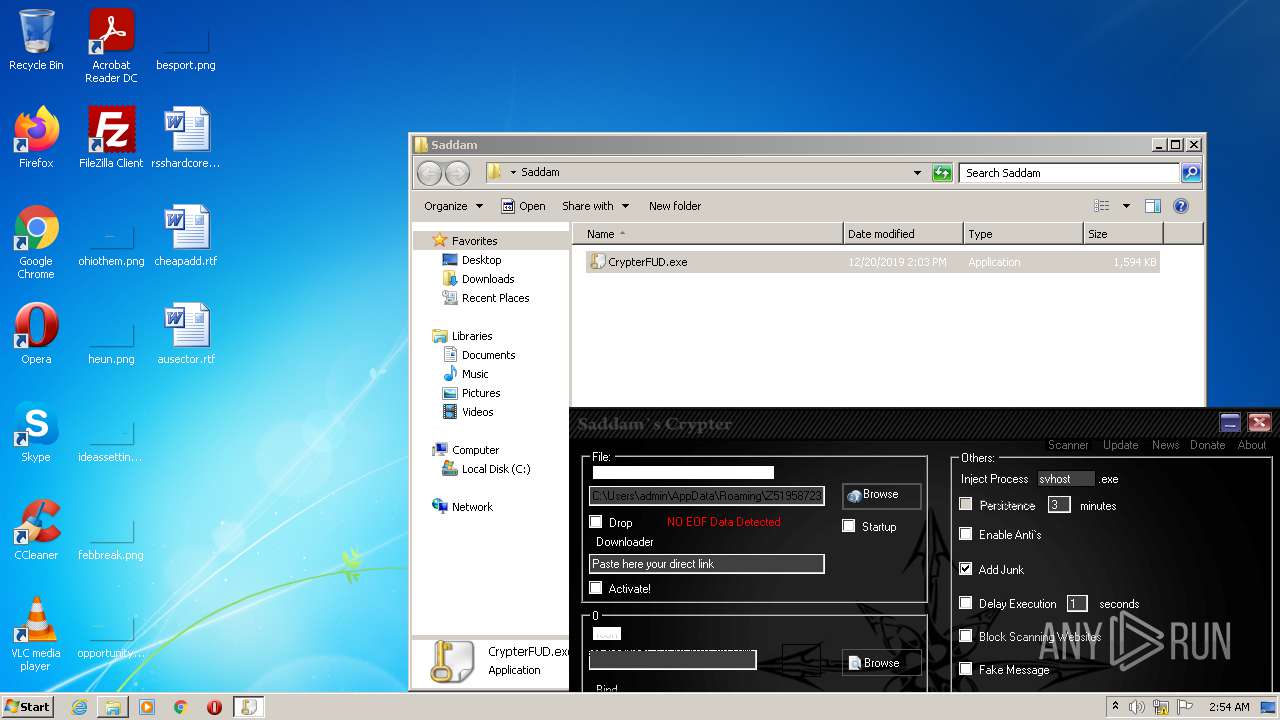This screenshot has height=720, width=1280.
Task: Open the Update menu in Crypter
Action: [1120, 445]
